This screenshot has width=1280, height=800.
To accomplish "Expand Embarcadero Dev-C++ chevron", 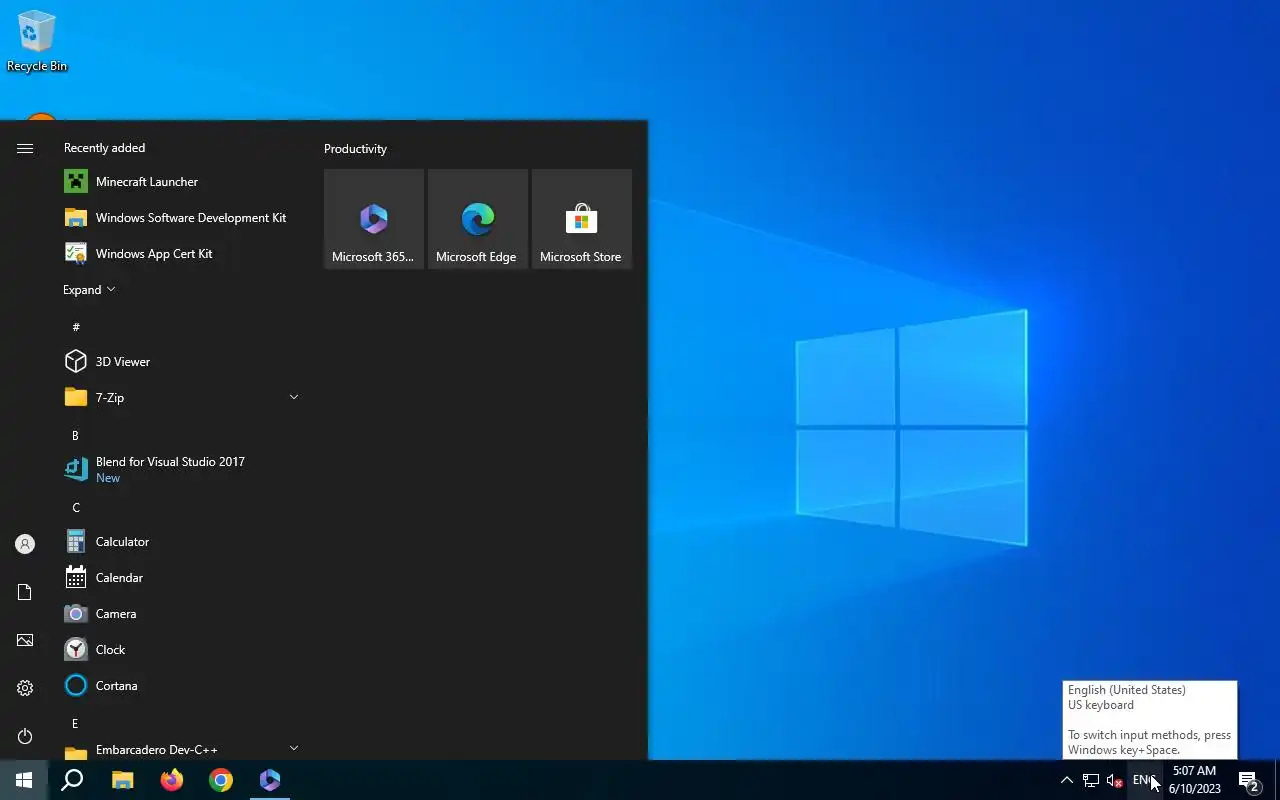I will 294,747.
